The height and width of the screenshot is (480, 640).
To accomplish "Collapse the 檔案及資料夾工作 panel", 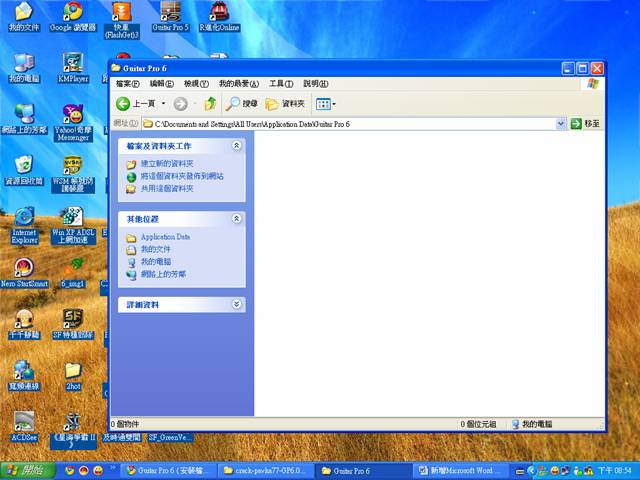I will click(236, 146).
